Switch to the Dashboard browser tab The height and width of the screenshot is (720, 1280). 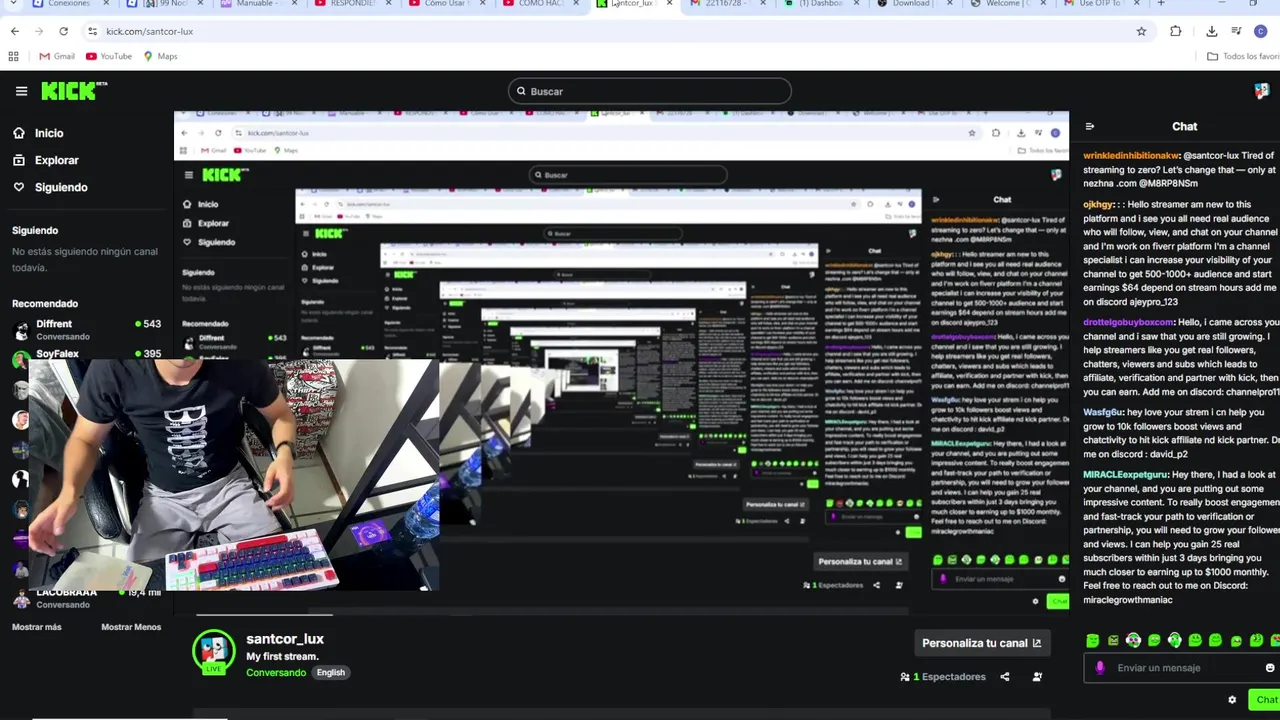820,4
